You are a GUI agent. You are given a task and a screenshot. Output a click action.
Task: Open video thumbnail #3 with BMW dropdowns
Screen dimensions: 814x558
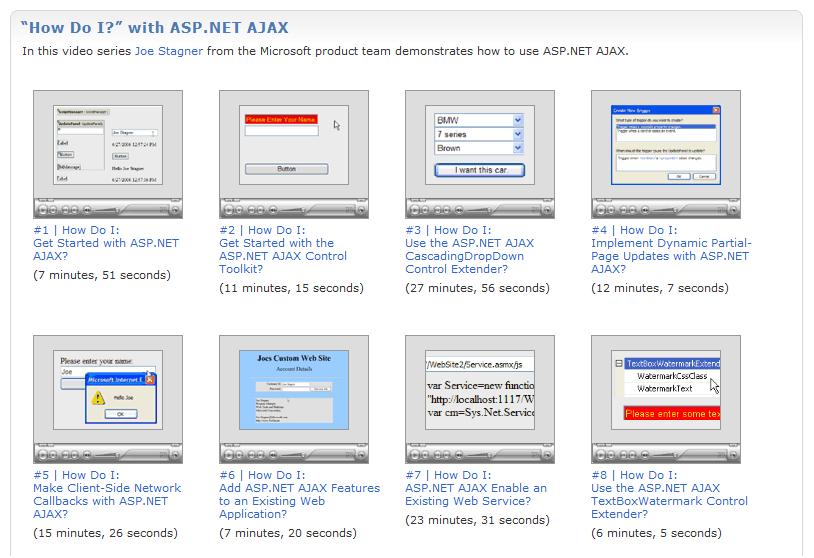480,154
